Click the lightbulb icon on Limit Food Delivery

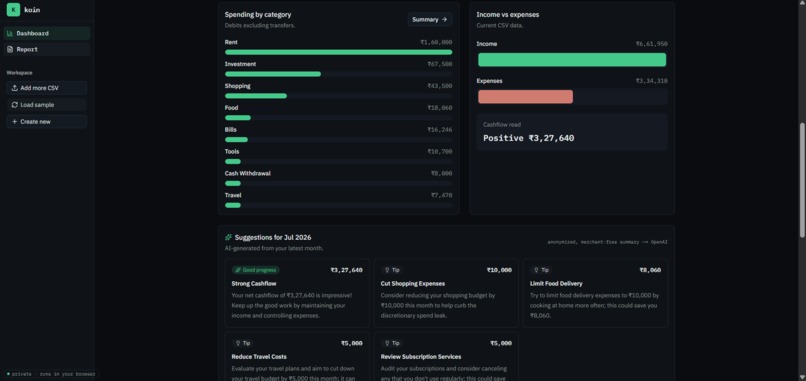[536, 270]
